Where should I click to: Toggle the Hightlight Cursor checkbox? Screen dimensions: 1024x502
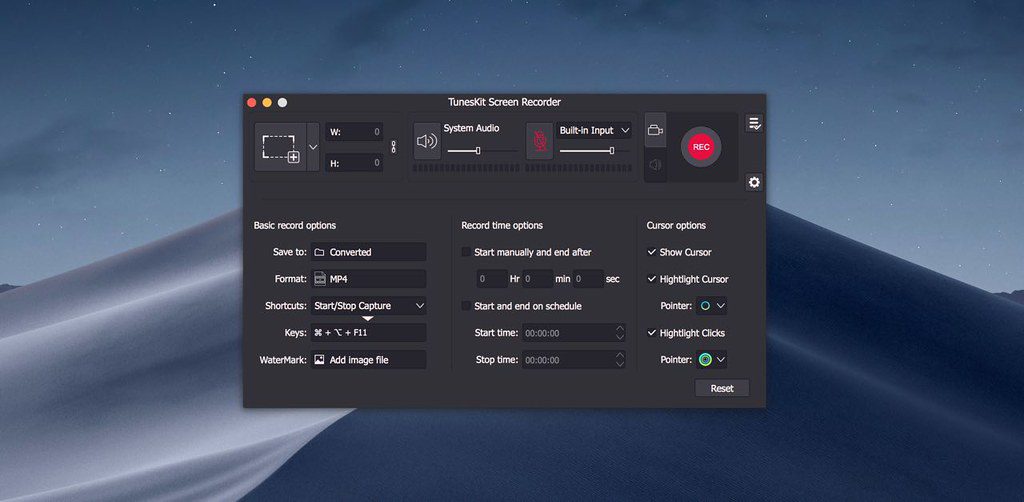tap(652, 279)
